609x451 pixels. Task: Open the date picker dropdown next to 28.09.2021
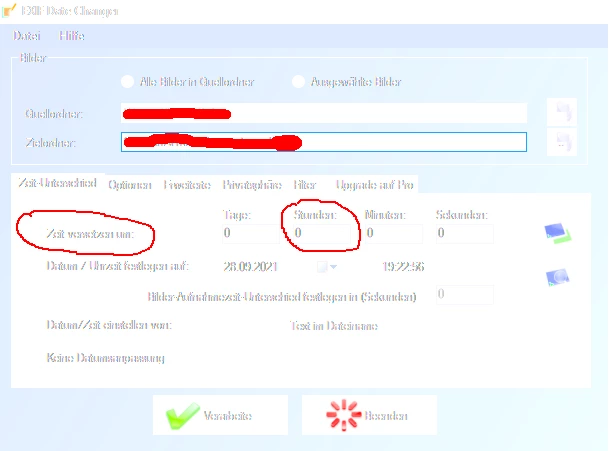[x=333, y=267]
